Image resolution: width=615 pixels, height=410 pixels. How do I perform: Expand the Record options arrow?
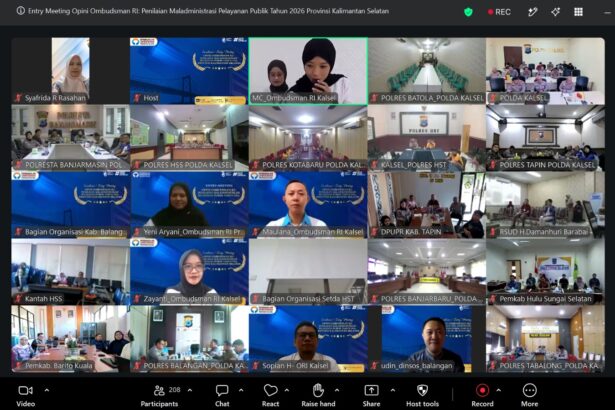tap(499, 390)
